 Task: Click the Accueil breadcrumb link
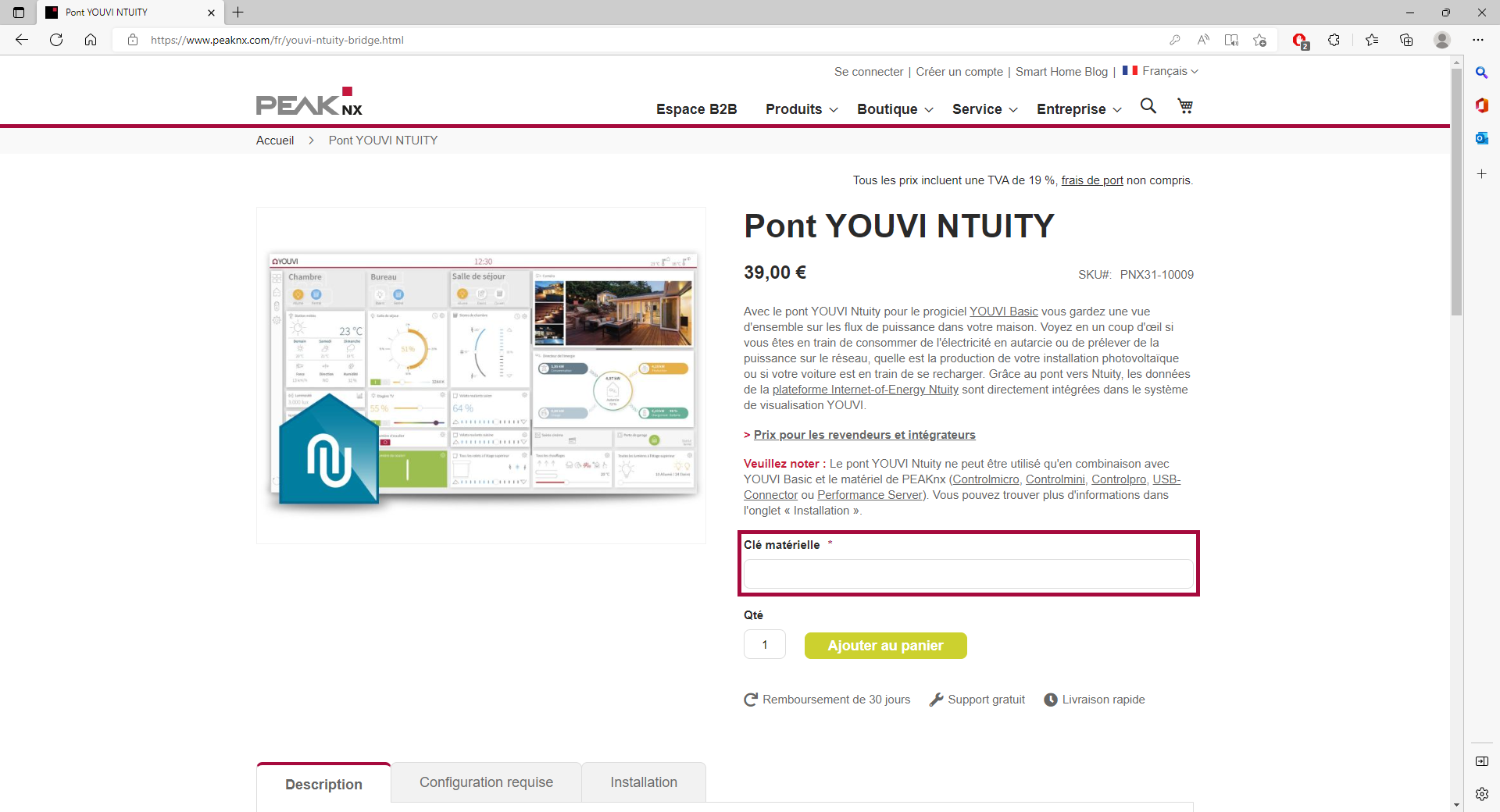[275, 141]
